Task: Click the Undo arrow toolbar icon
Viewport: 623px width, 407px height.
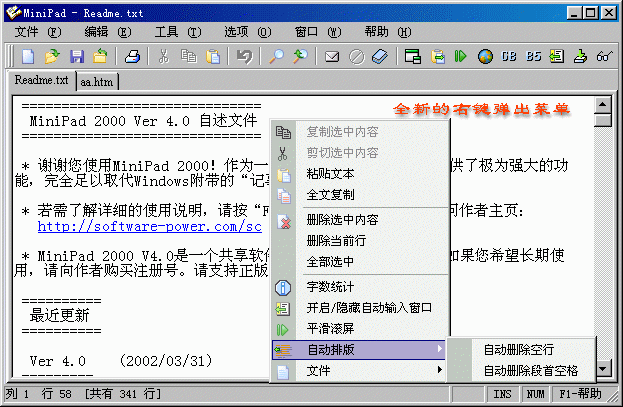Action: click(244, 56)
